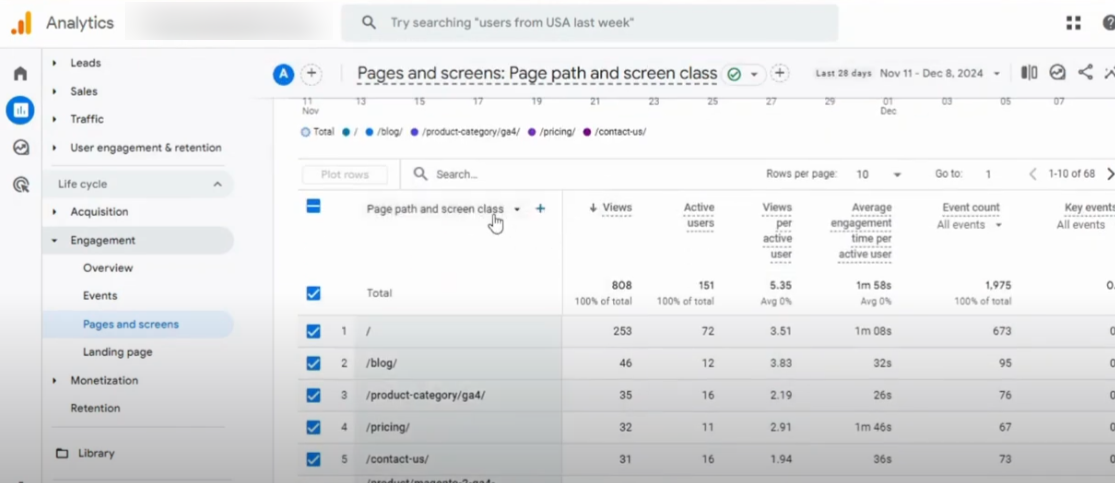1115x483 pixels.
Task: Expand the Traffic section
Action: coord(54,120)
